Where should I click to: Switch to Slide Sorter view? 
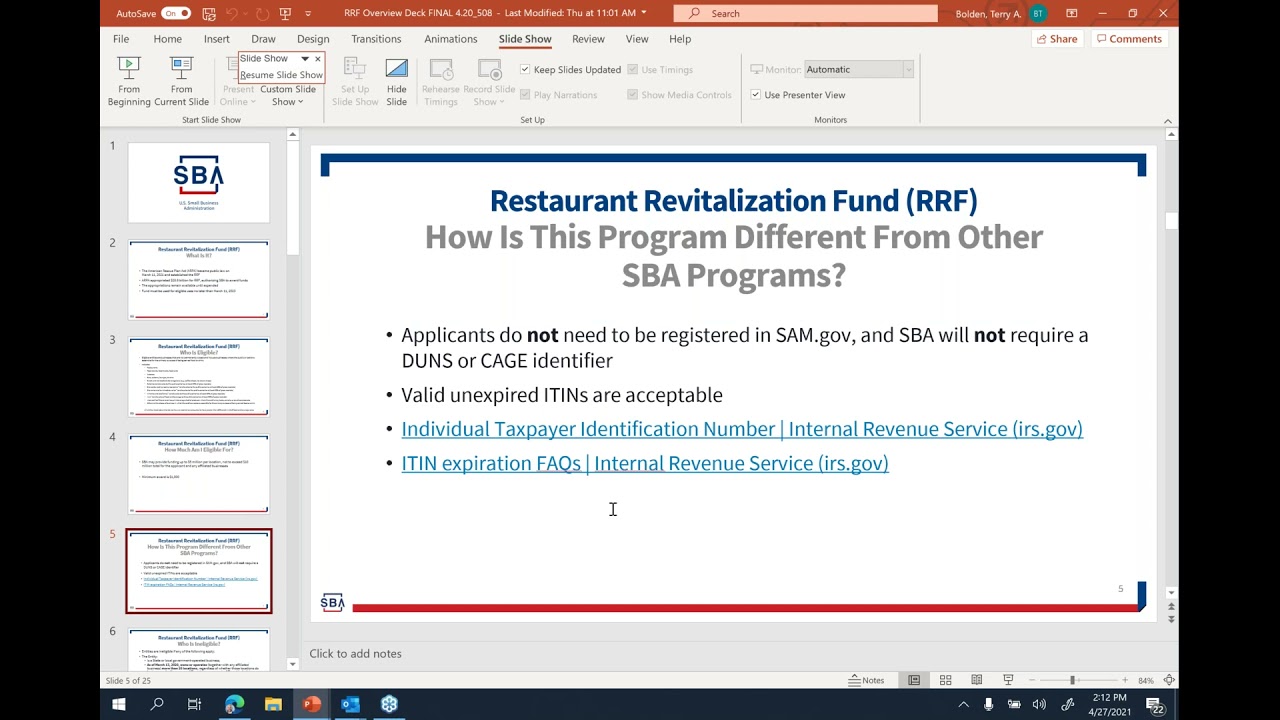pyautogui.click(x=945, y=680)
